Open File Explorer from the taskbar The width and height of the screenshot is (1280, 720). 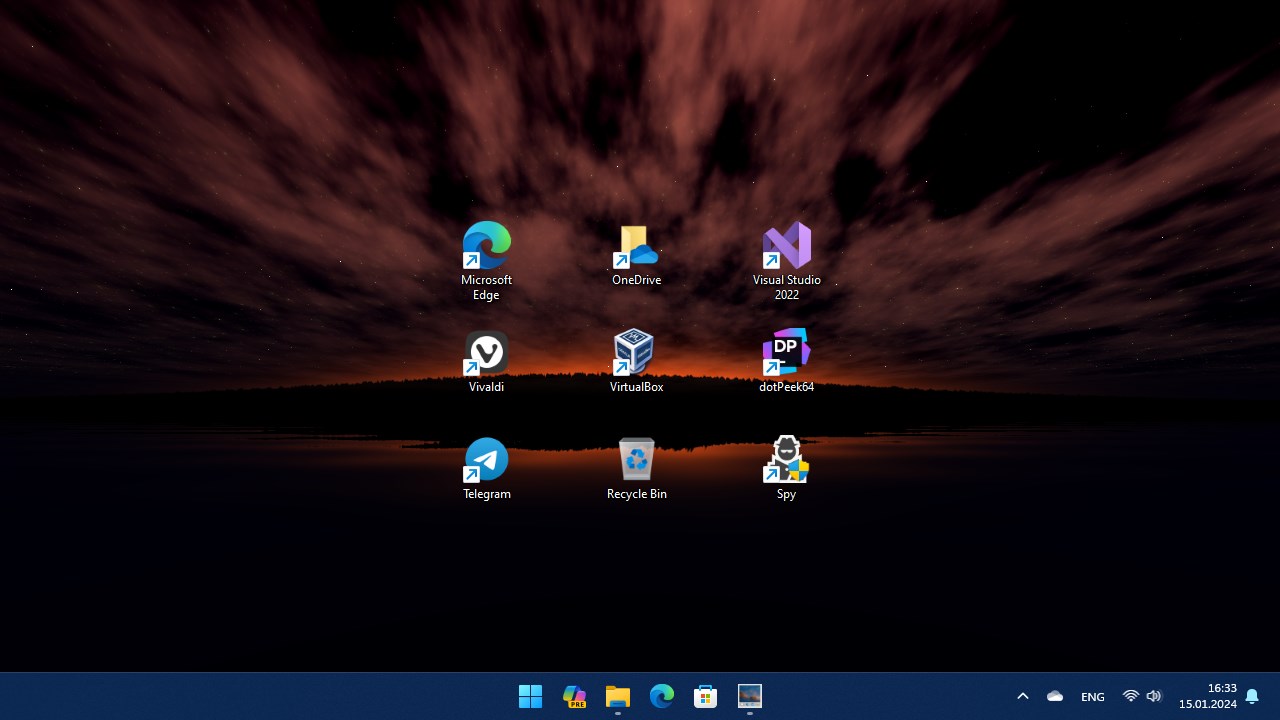tap(618, 696)
